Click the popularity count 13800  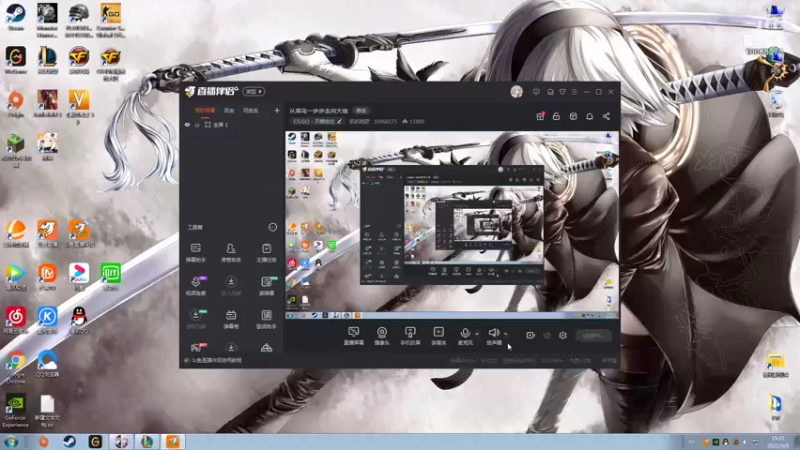(x=413, y=121)
